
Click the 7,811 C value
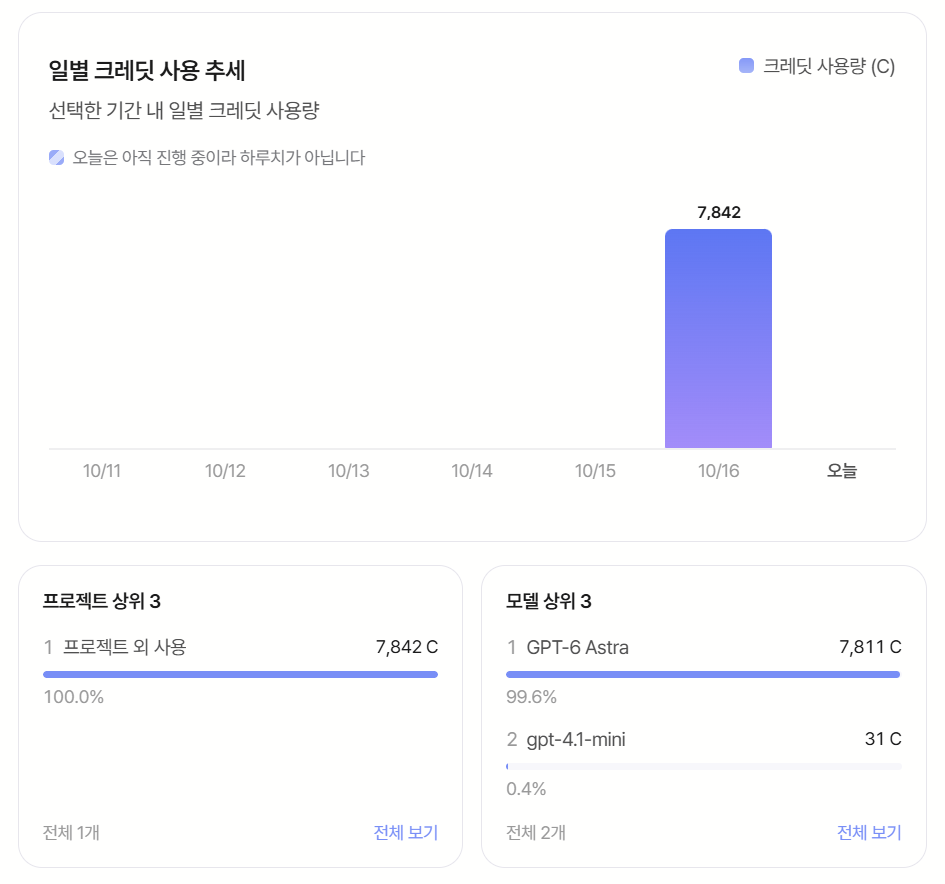tap(870, 647)
